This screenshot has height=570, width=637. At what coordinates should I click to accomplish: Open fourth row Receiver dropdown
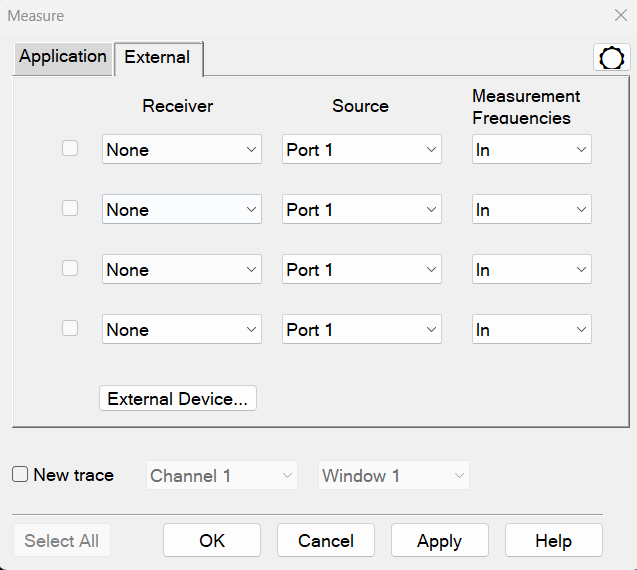[x=182, y=329]
